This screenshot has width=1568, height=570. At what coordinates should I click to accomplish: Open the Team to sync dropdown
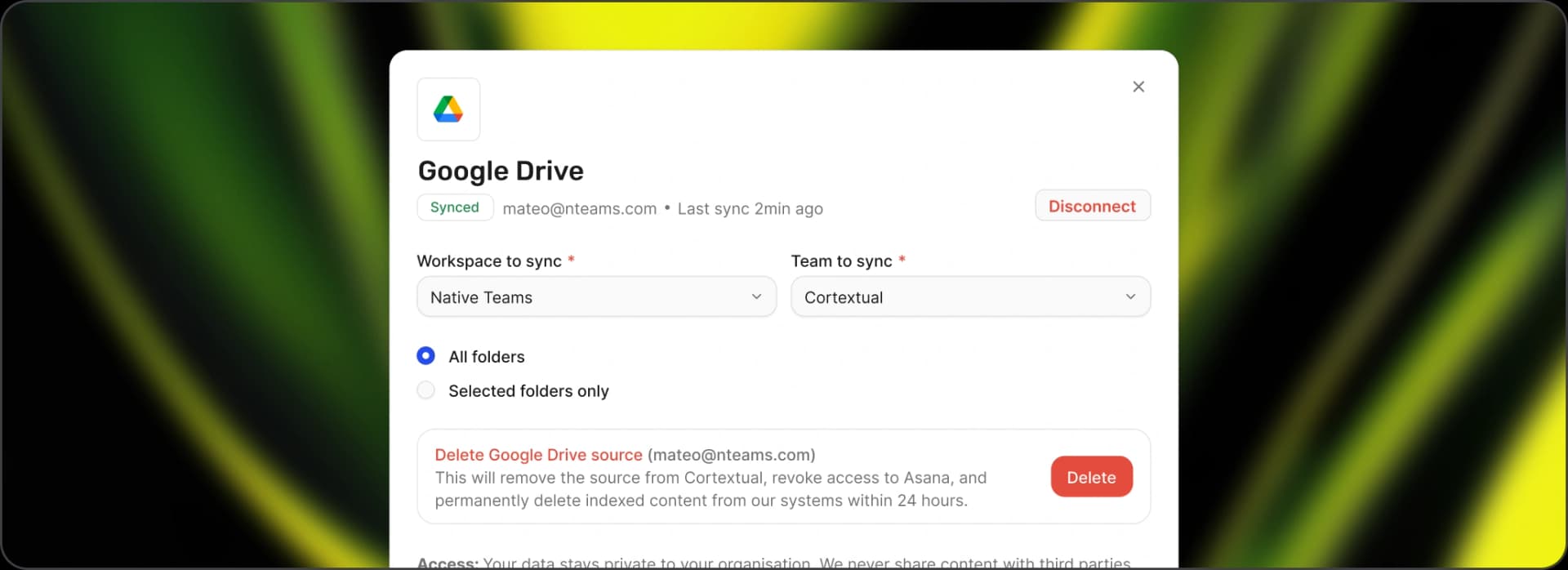[x=970, y=297]
